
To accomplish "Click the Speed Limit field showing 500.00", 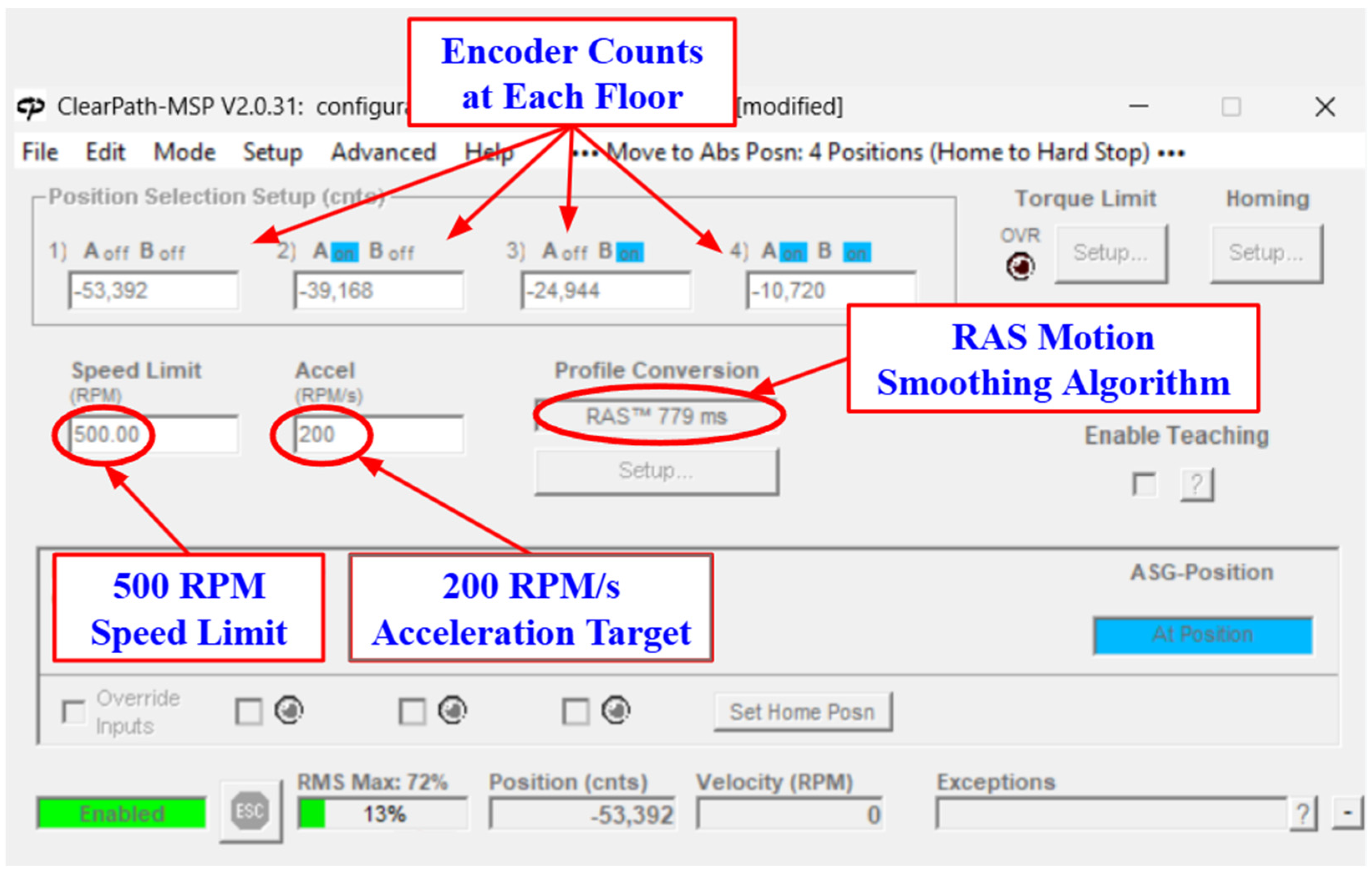I will [153, 434].
